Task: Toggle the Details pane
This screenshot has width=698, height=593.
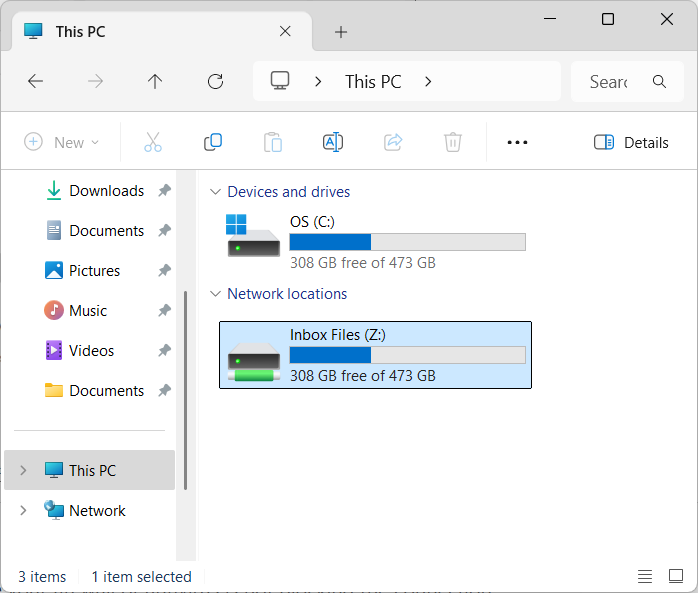Action: pyautogui.click(x=631, y=142)
